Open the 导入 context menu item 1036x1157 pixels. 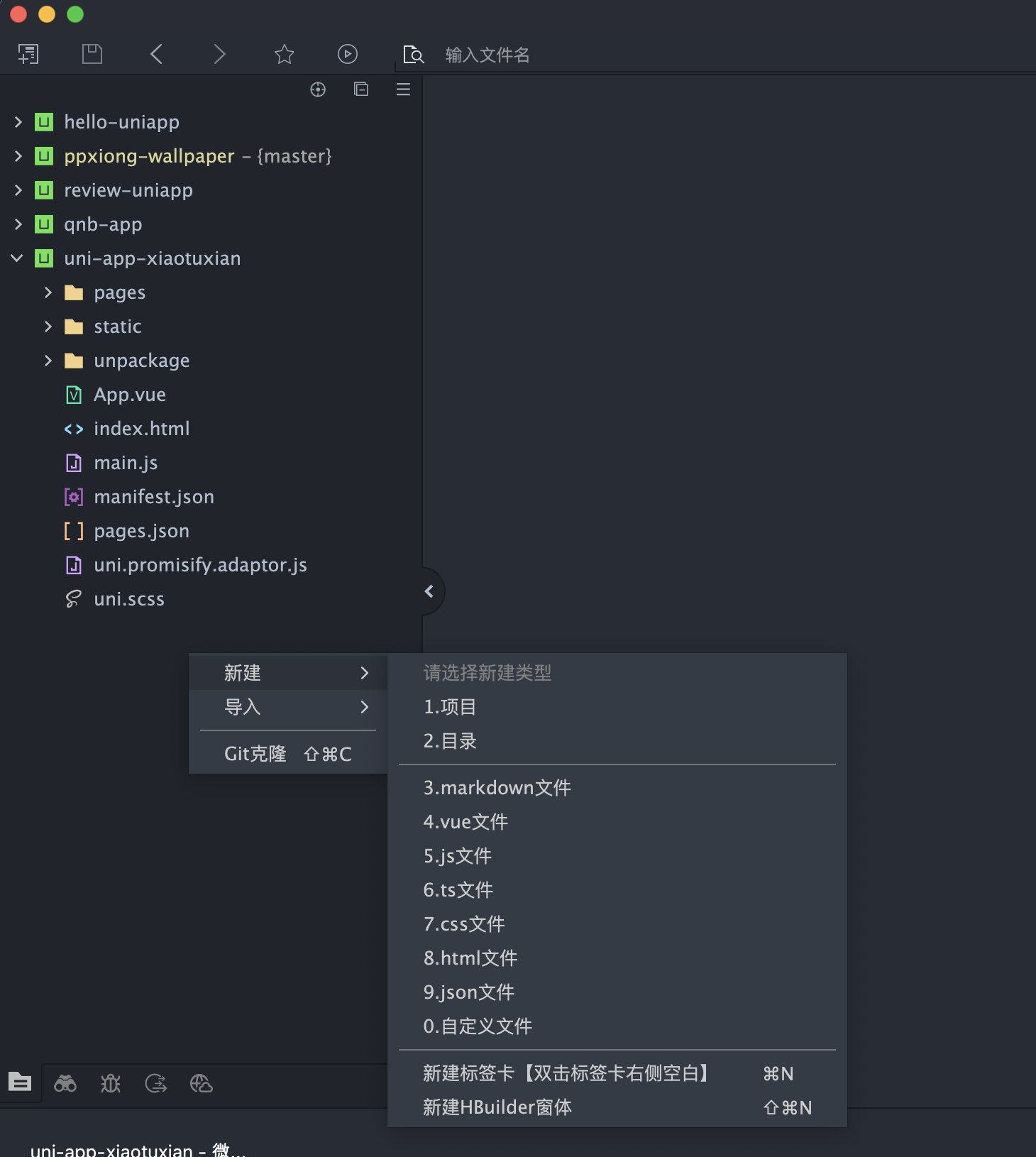click(x=288, y=707)
